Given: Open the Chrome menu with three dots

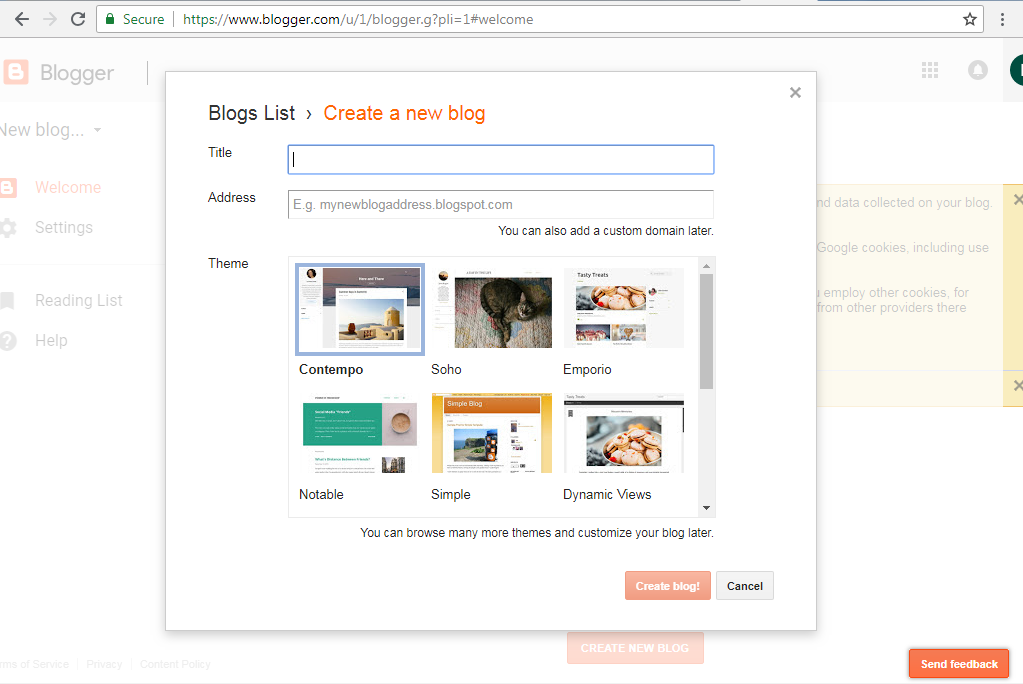Looking at the screenshot, I should click(1003, 19).
